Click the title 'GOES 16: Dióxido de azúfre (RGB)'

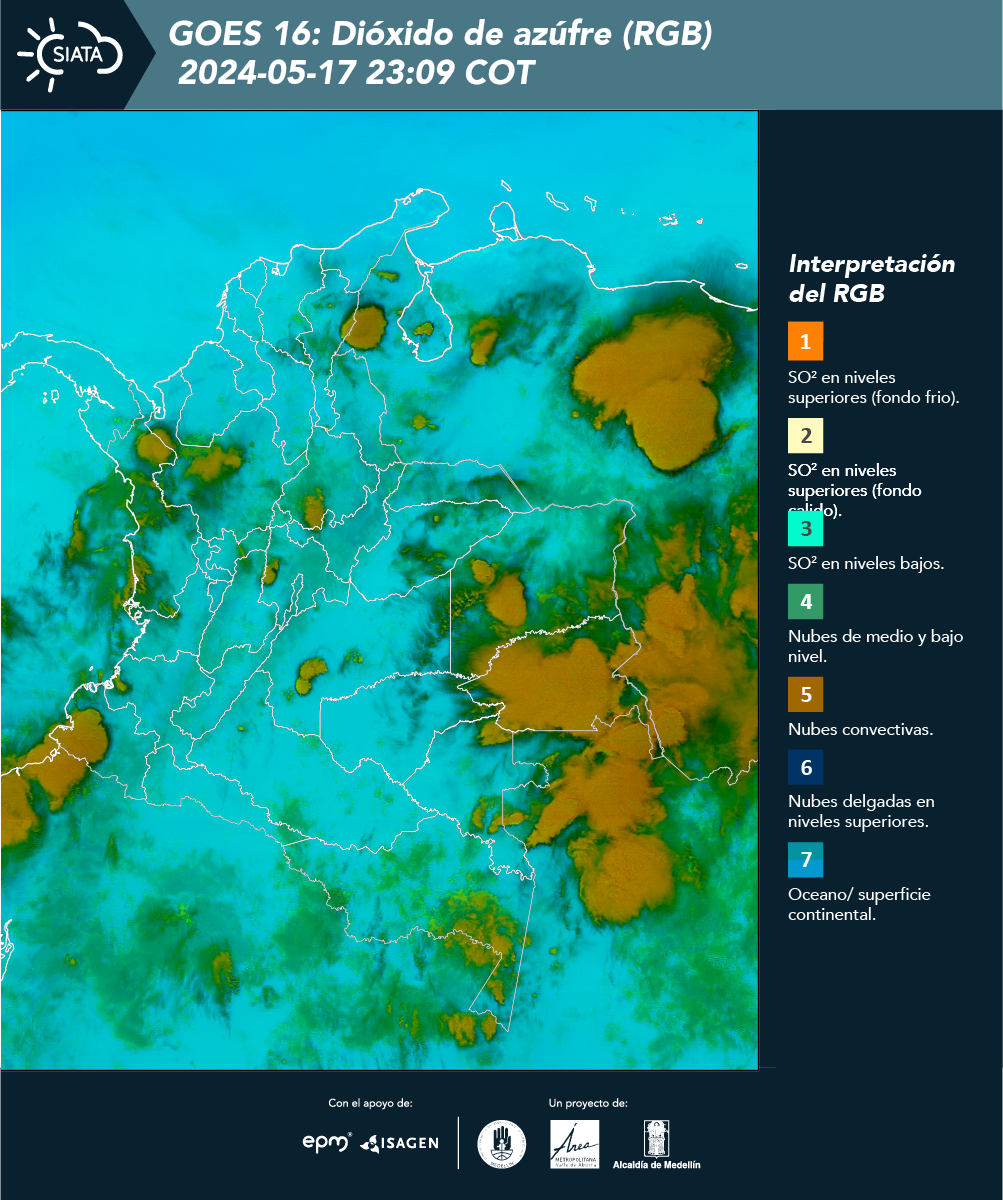click(441, 34)
